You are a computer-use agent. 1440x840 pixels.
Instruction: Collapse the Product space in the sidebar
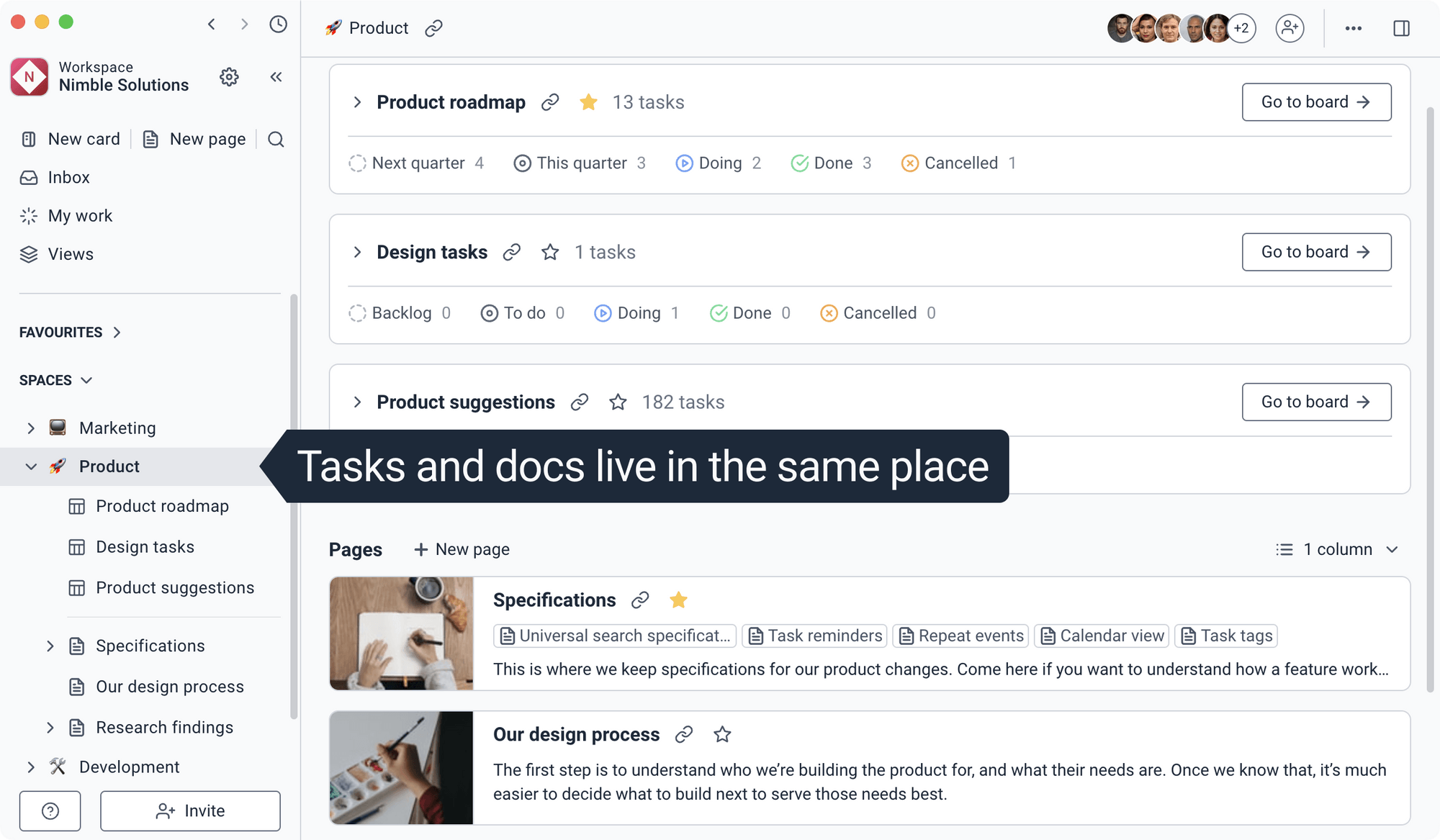[x=32, y=466]
